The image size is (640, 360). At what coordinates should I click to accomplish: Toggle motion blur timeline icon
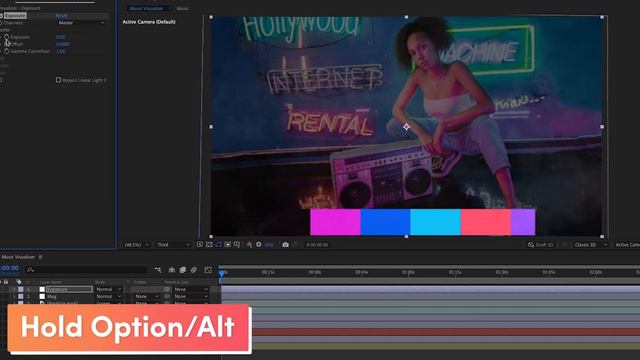[x=193, y=270]
